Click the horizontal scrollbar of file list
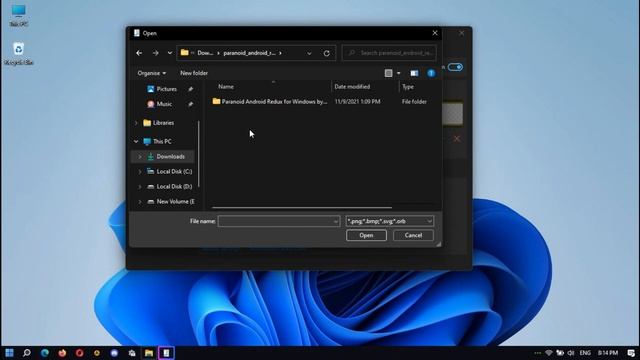This screenshot has width=640, height=360. pyautogui.click(x=301, y=208)
